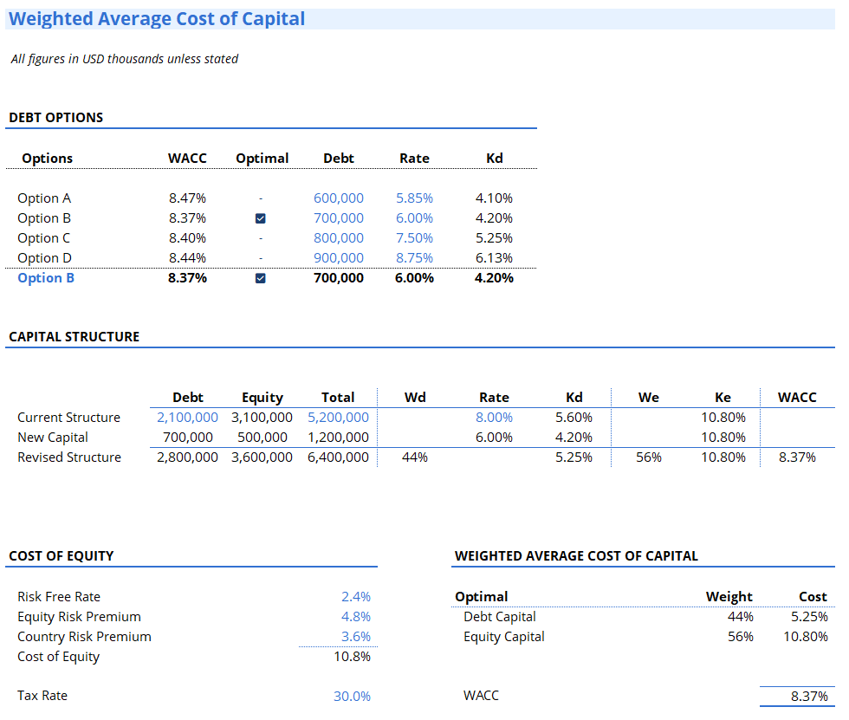Click the Cost of Equity result 10.8%

[x=351, y=657]
